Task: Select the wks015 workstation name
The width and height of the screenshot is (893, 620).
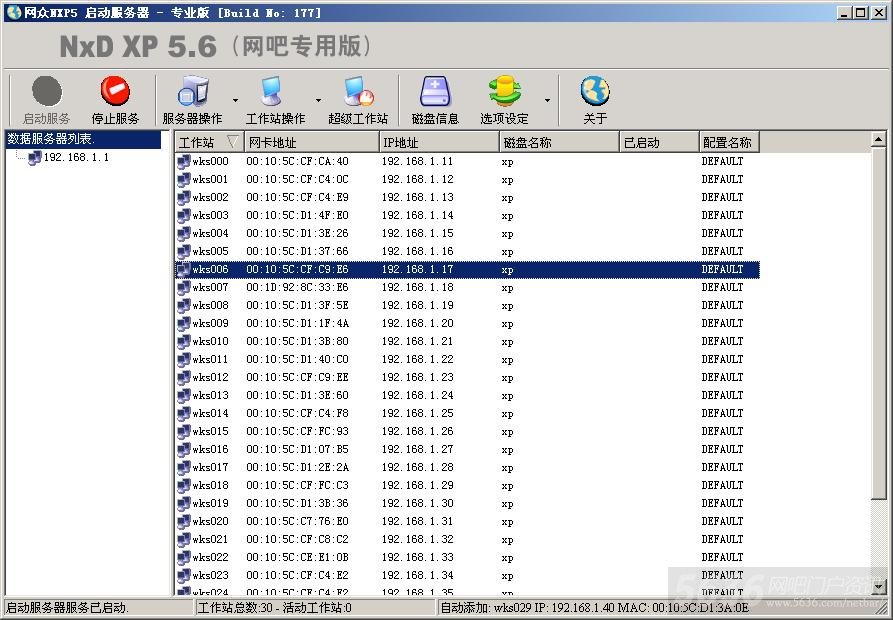Action: pyautogui.click(x=210, y=432)
